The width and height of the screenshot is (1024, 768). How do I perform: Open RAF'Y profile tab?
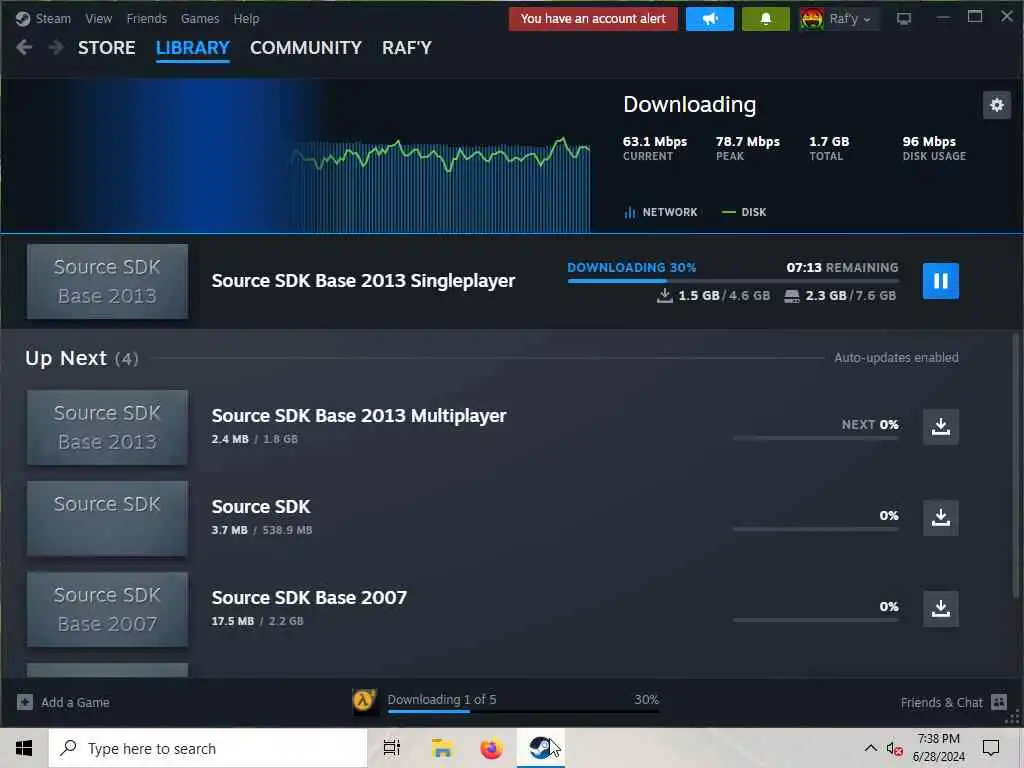(407, 48)
